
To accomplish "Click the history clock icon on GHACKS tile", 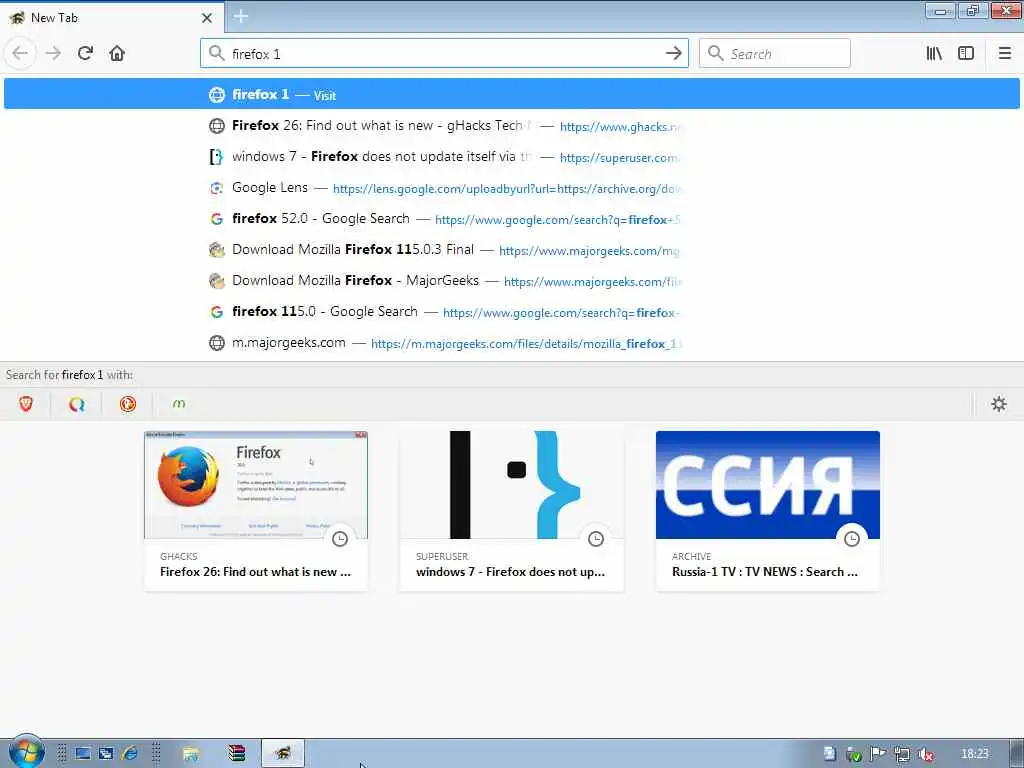I will (x=340, y=539).
